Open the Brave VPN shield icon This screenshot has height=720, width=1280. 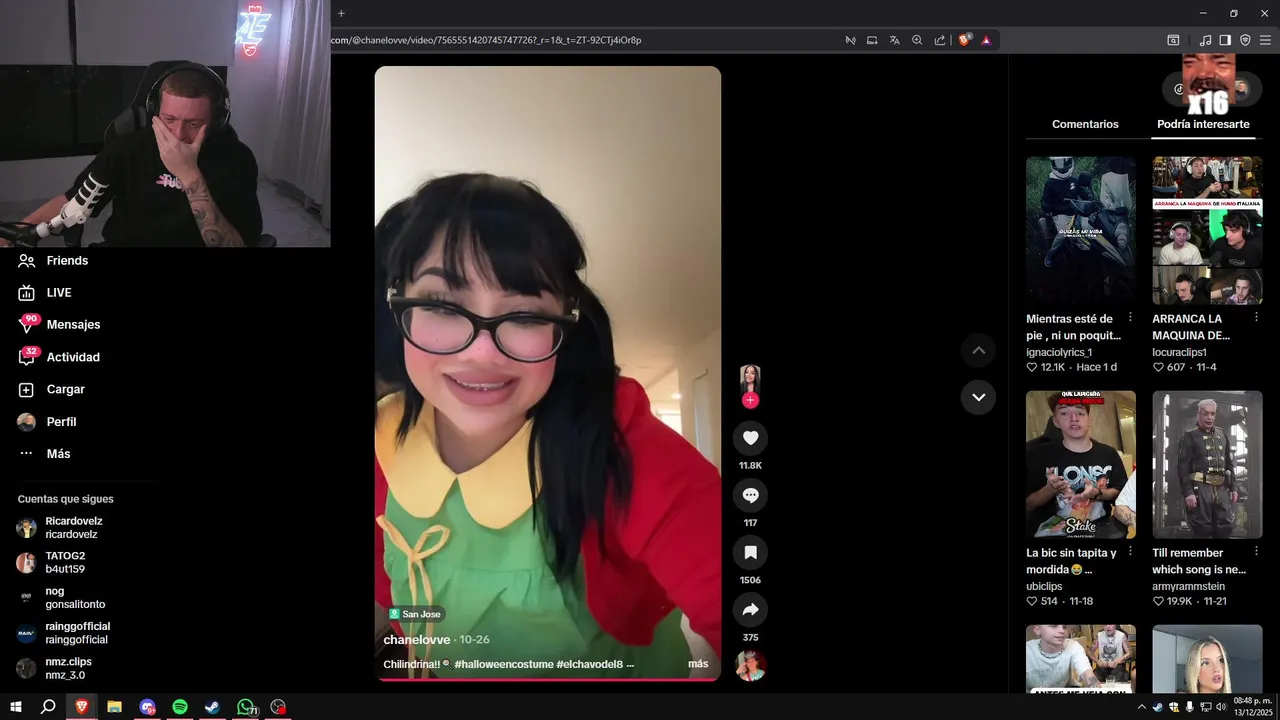pyautogui.click(x=1245, y=40)
